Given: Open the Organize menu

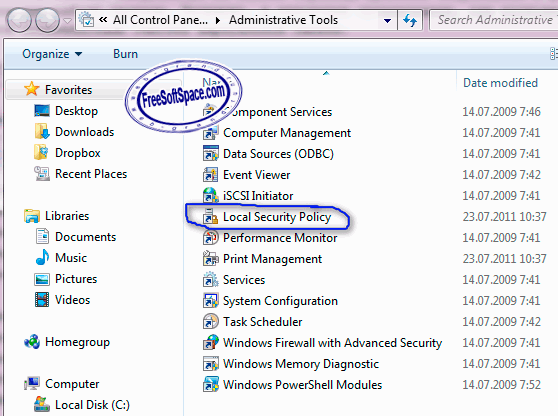Looking at the screenshot, I should [52, 54].
